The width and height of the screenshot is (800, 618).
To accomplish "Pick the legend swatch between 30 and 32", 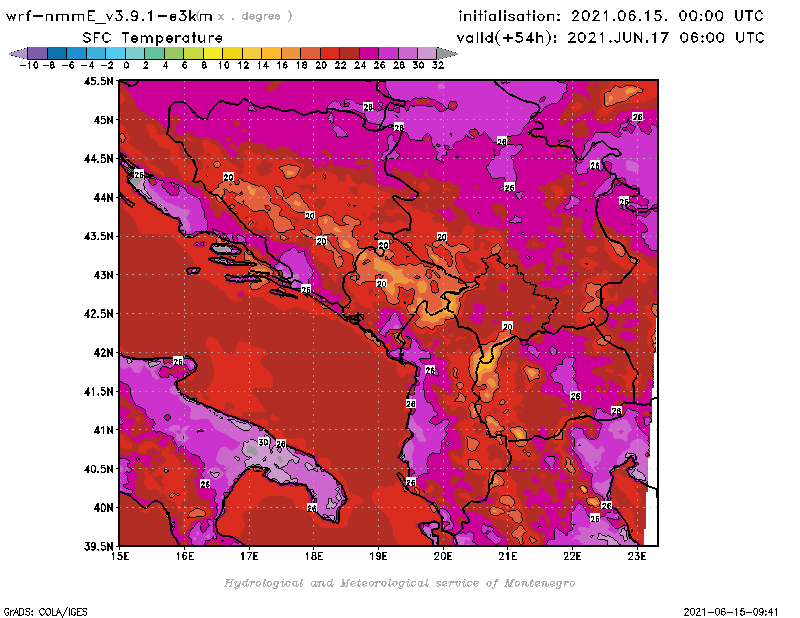I will click(427, 53).
